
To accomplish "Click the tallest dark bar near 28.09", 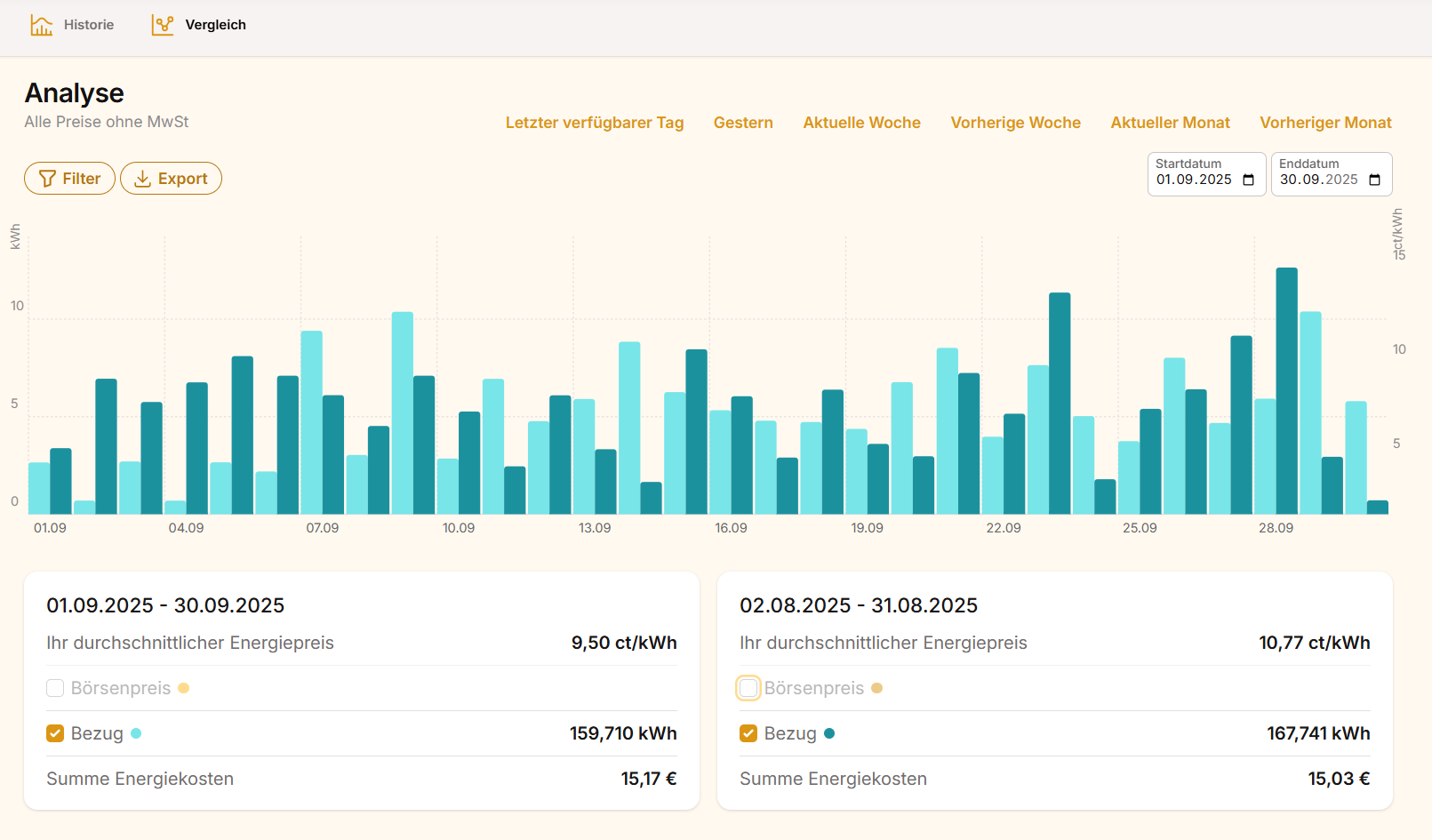I will click(1286, 391).
